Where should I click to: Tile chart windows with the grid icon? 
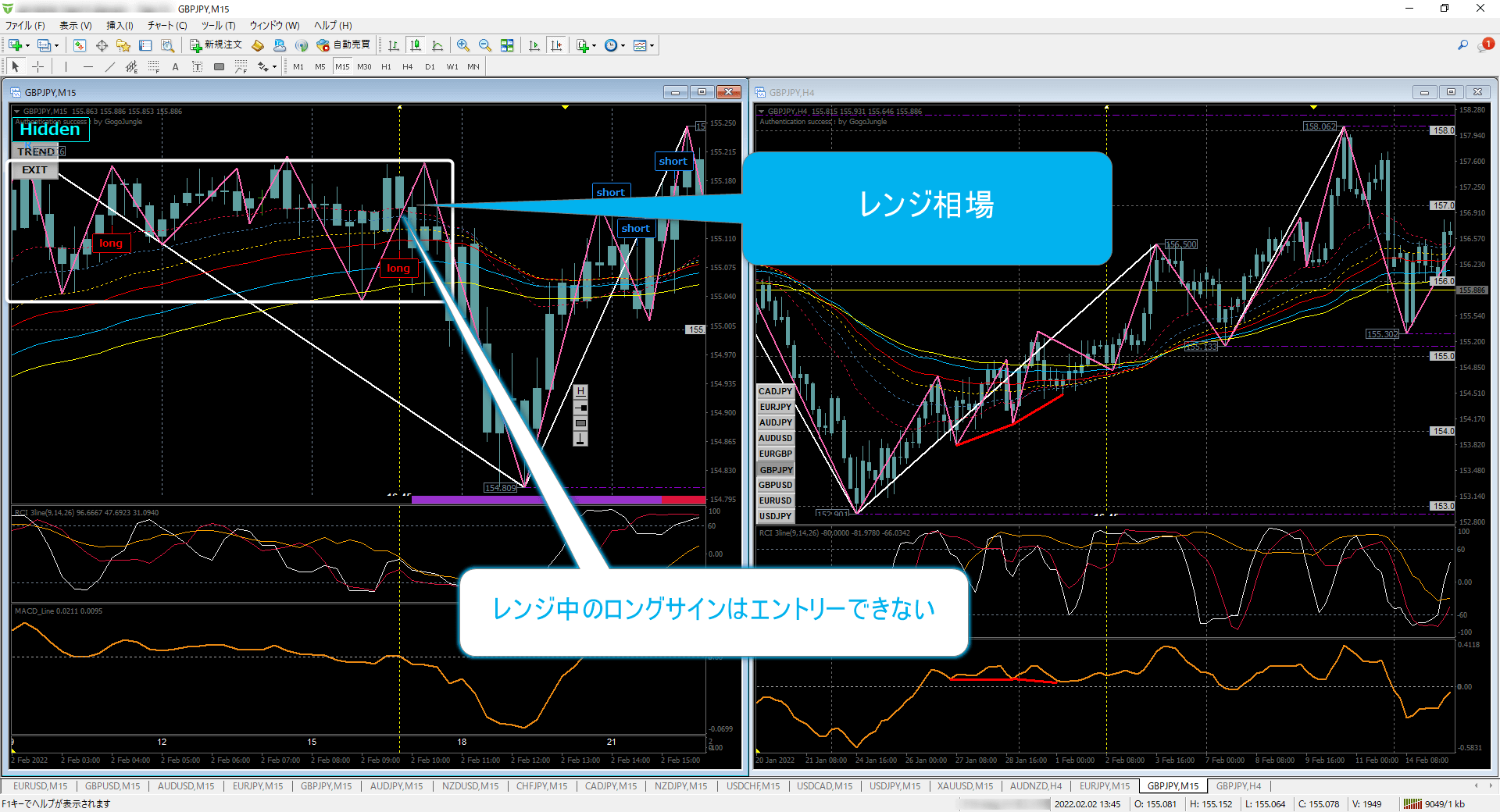pos(507,45)
